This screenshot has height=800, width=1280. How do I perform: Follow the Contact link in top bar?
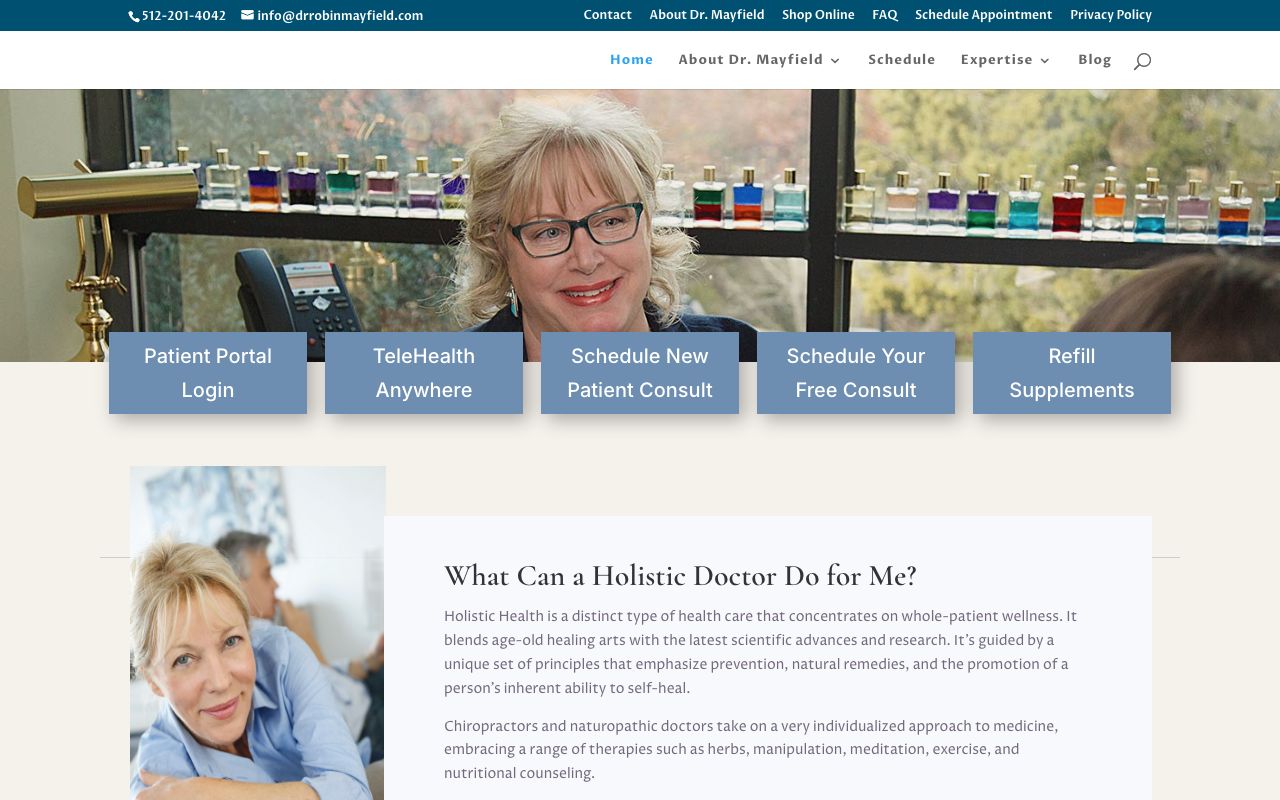608,15
